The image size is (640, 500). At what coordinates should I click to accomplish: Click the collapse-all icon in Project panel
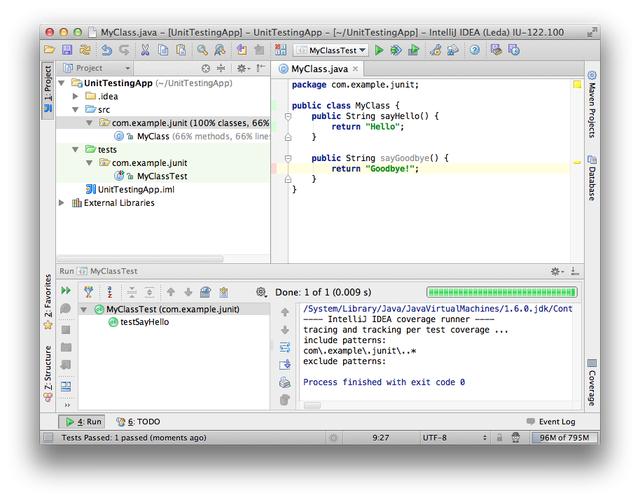coord(221,68)
